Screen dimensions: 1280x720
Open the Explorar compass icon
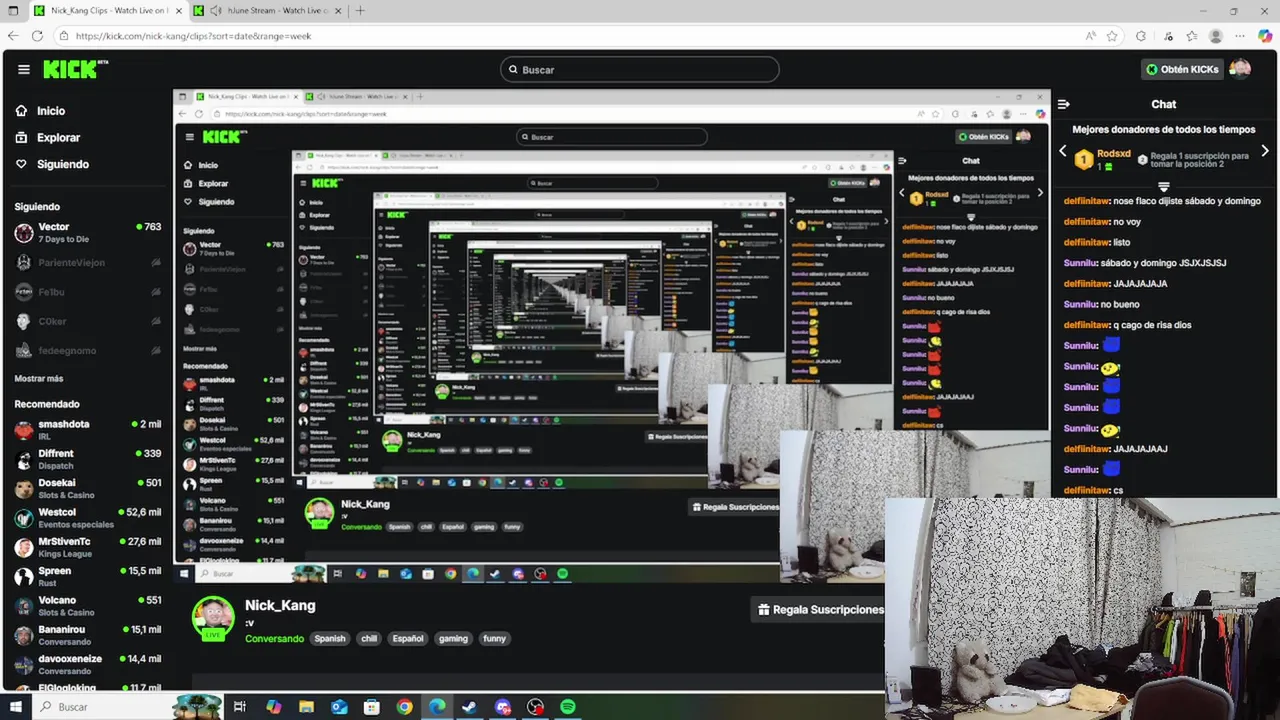click(22, 137)
